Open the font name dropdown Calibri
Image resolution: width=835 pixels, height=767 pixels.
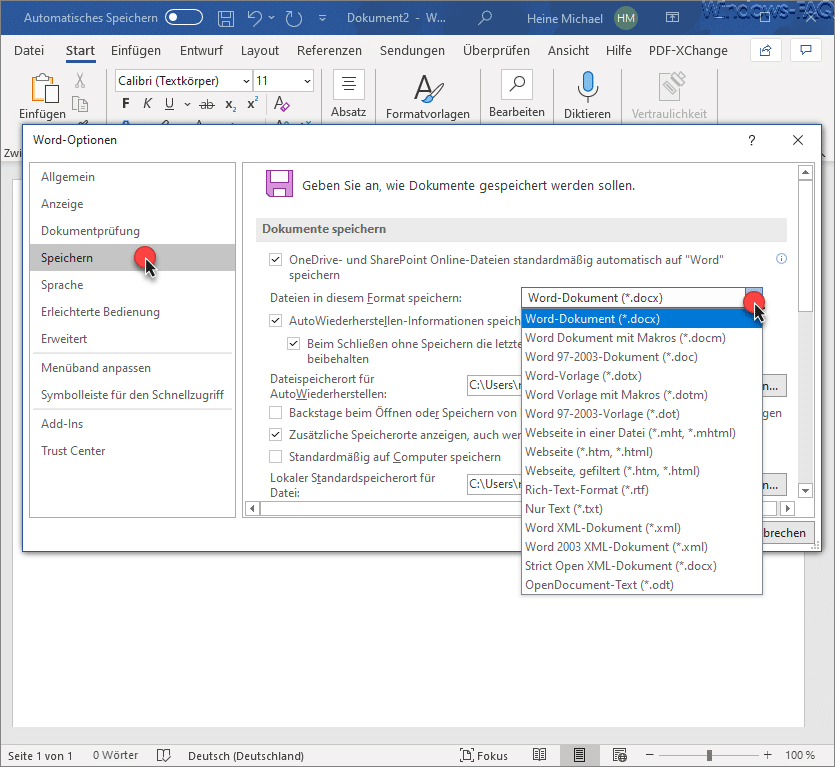pyautogui.click(x=246, y=81)
